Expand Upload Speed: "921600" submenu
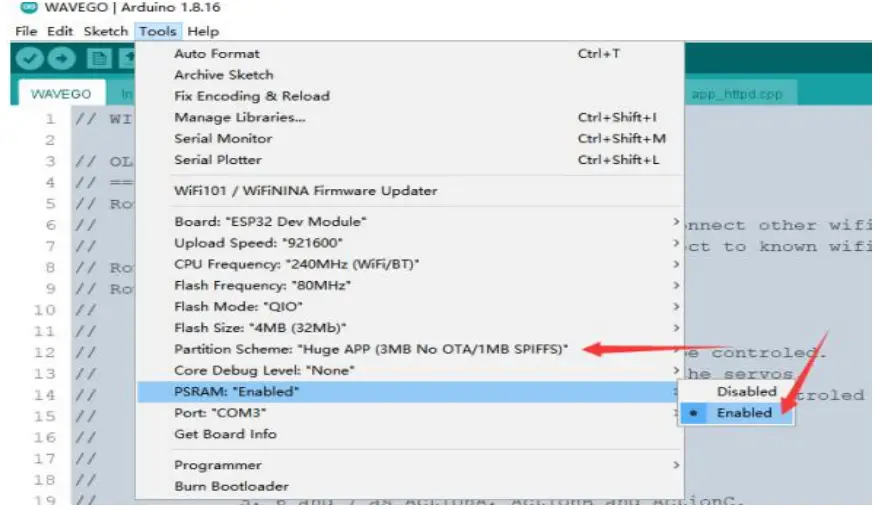Viewport: 878px width, 510px height. click(410, 243)
